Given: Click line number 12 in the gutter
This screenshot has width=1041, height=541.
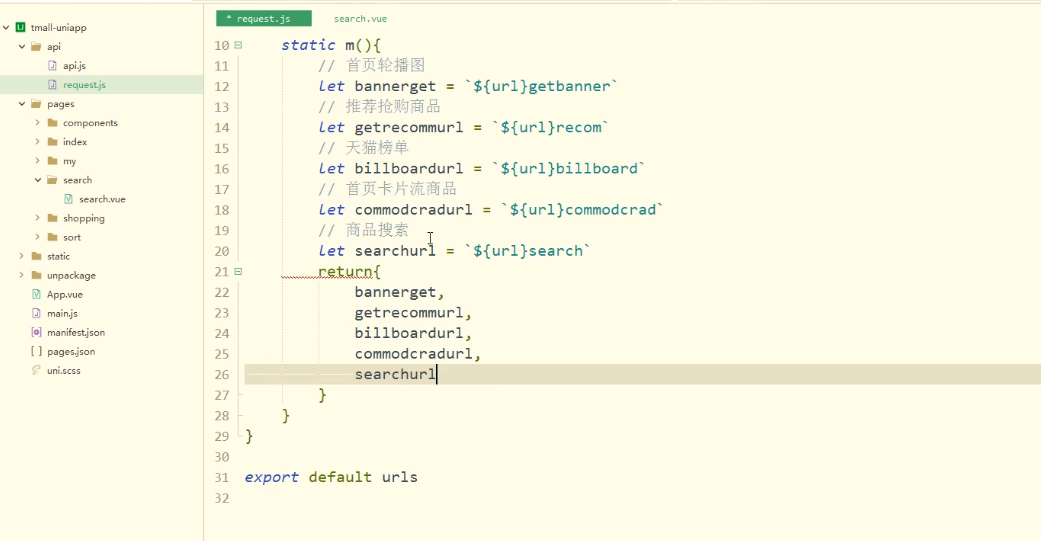Looking at the screenshot, I should [x=222, y=86].
